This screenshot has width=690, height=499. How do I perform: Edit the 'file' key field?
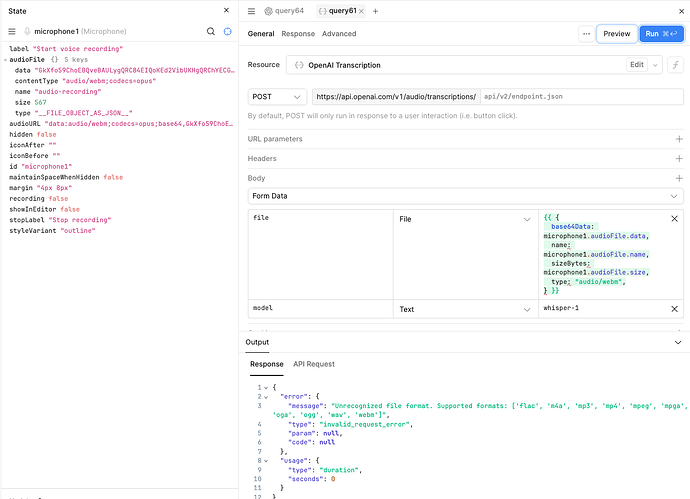(320, 254)
